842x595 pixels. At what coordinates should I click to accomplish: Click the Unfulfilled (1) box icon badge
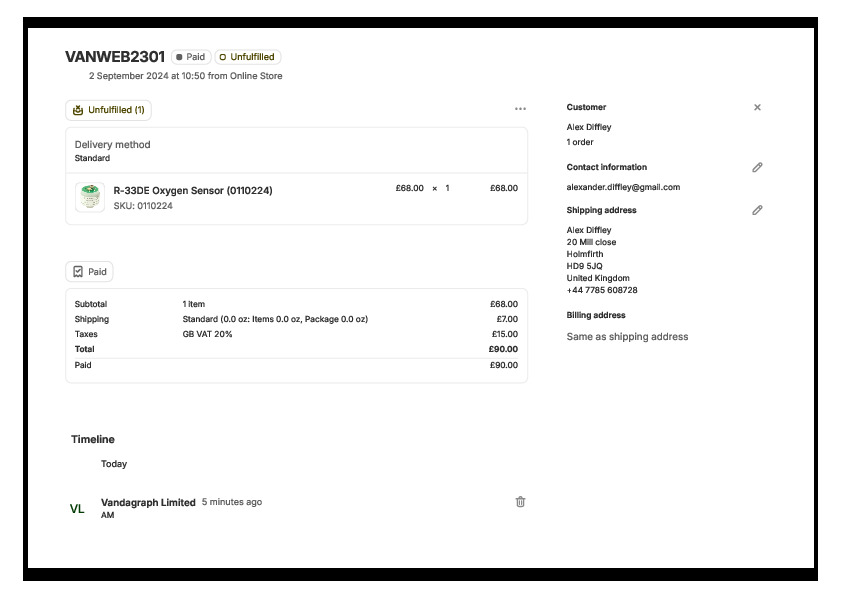[x=108, y=110]
